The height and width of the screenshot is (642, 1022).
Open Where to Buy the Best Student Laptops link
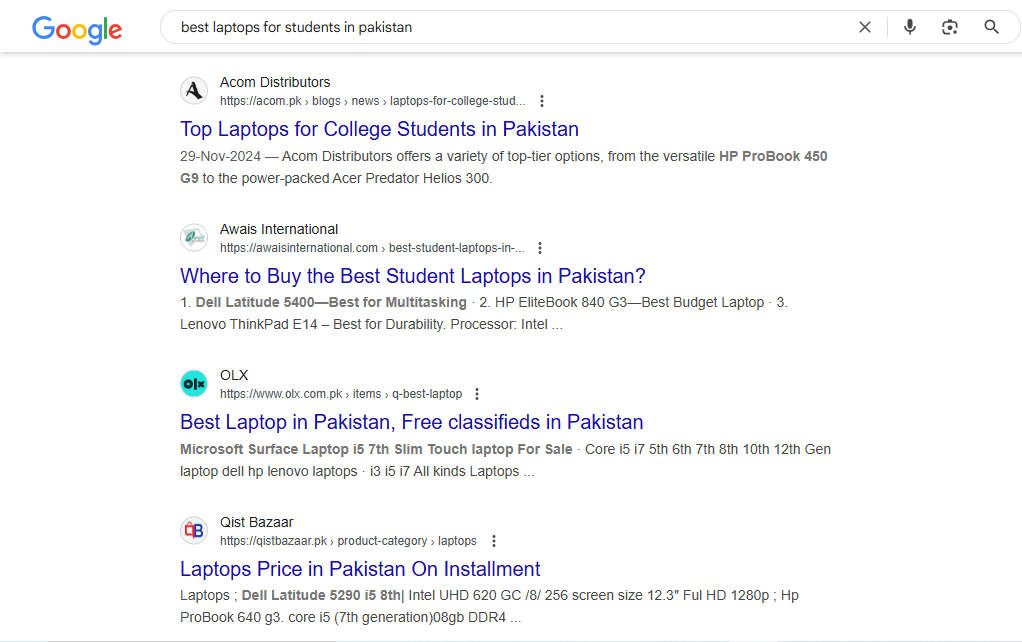click(x=413, y=276)
